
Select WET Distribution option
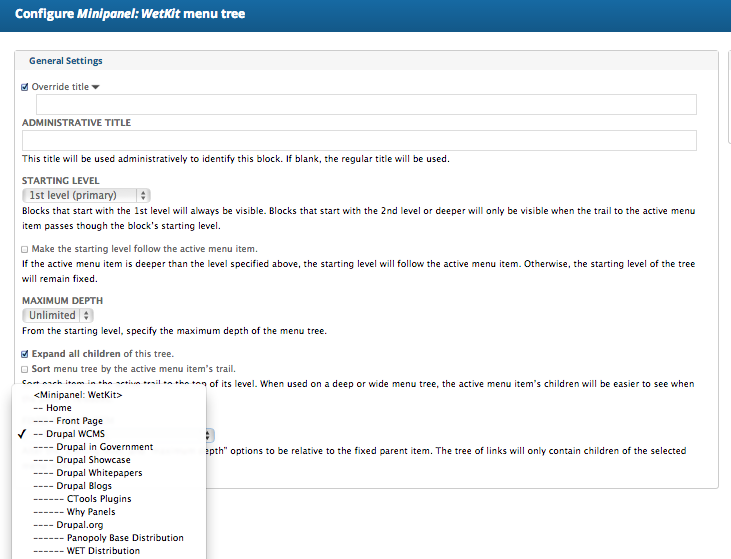[109, 551]
